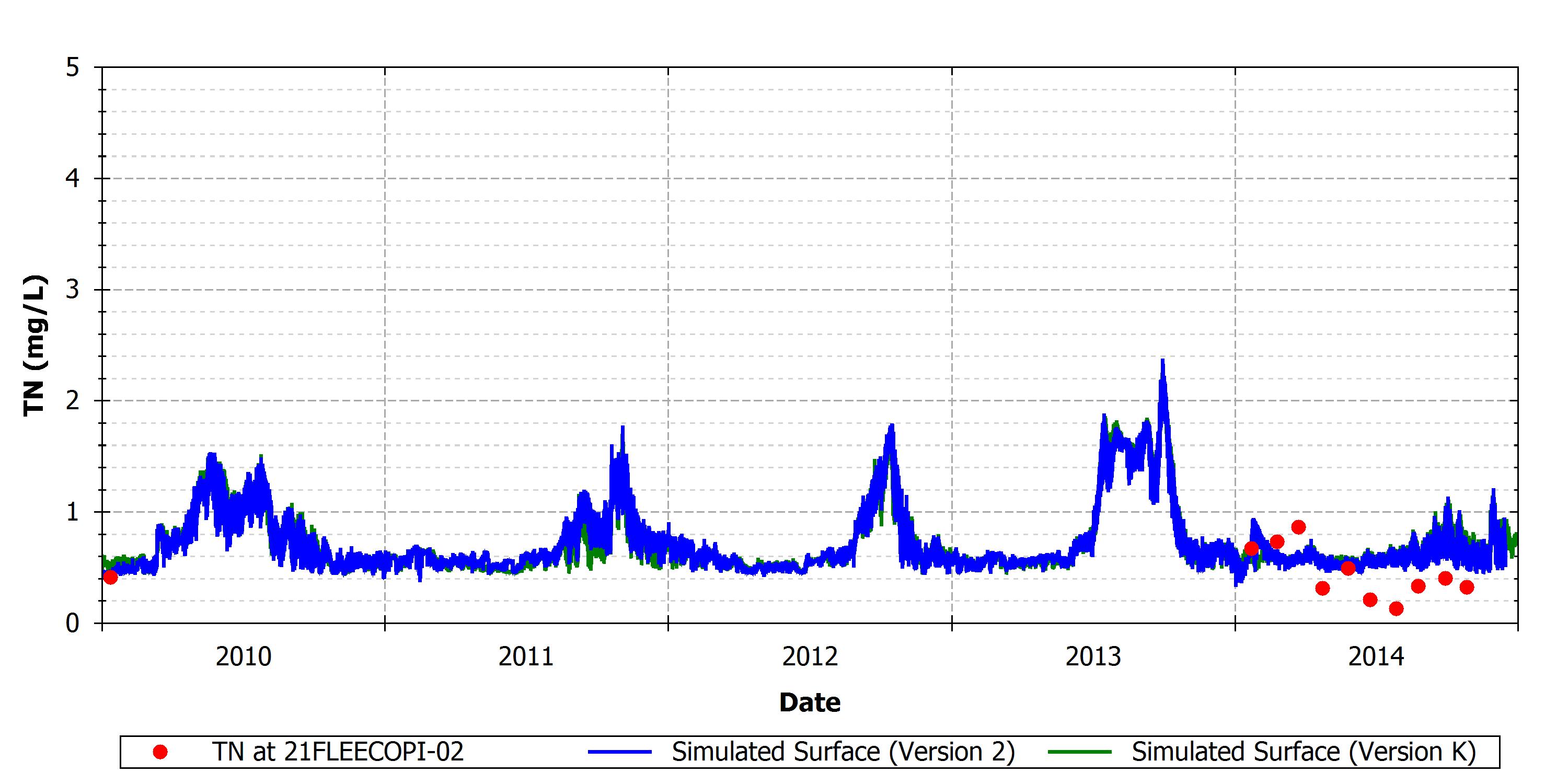
Task: Click the highest red observation point in 2014
Action: coord(1298,527)
